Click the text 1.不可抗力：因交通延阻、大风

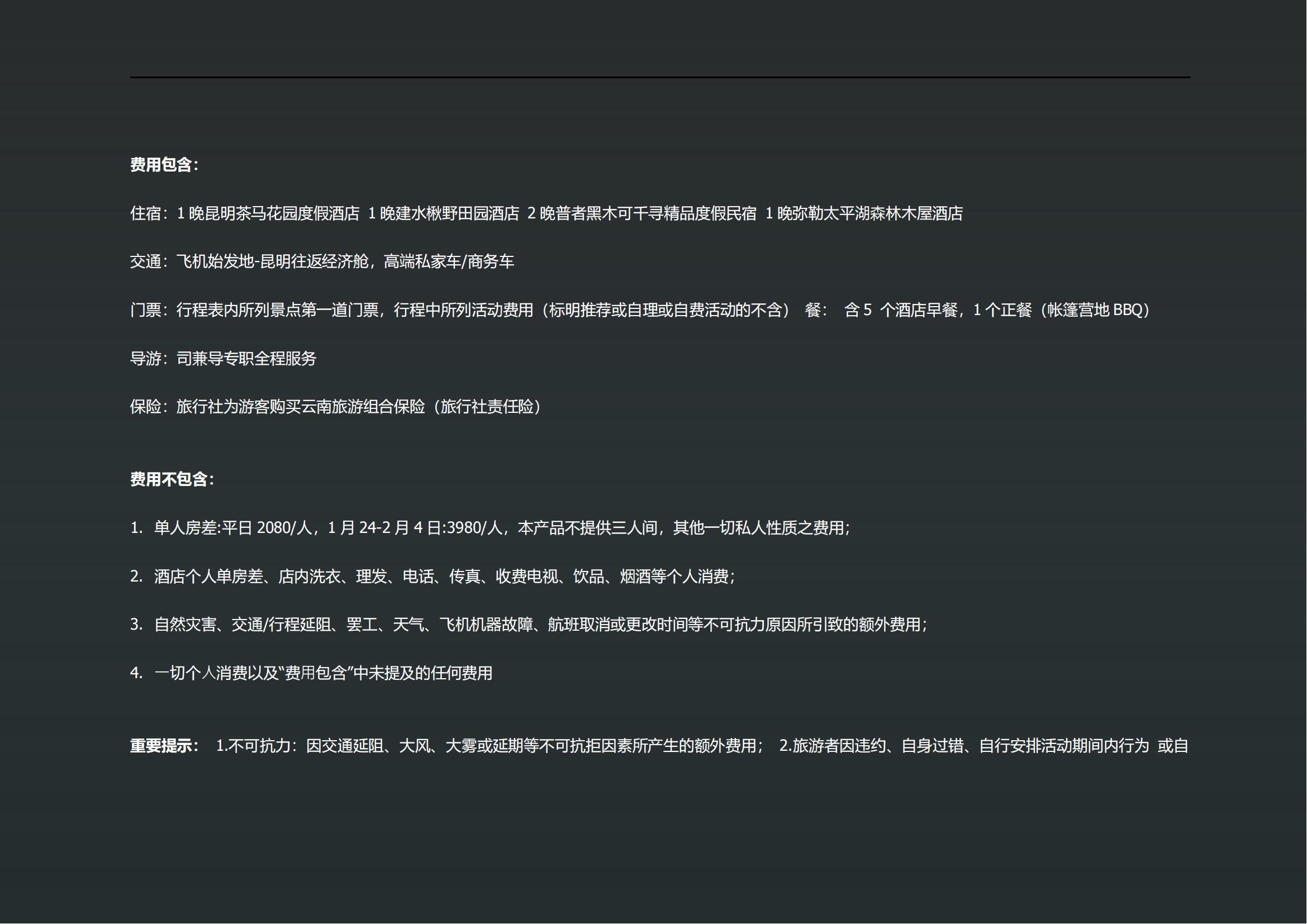click(490, 746)
